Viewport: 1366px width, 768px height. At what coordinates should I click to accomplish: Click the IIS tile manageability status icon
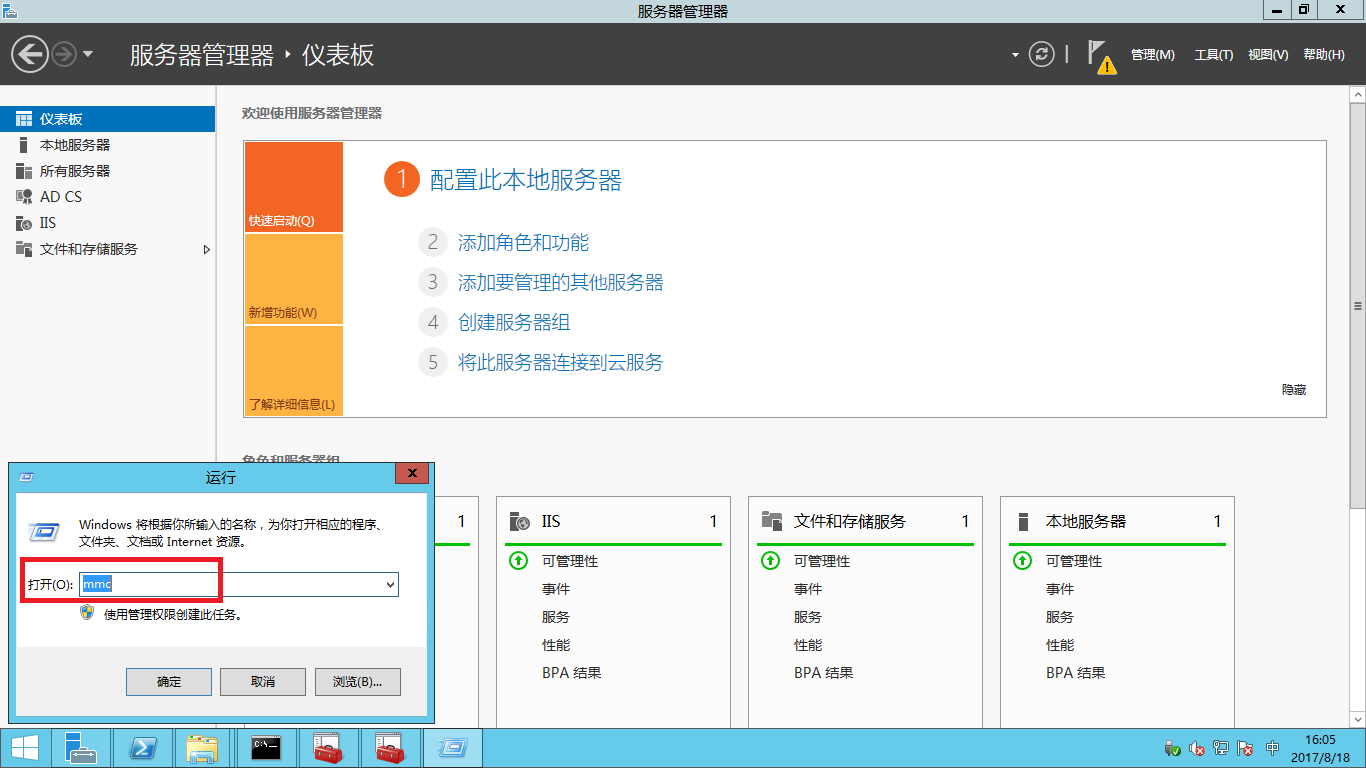pyautogui.click(x=519, y=561)
